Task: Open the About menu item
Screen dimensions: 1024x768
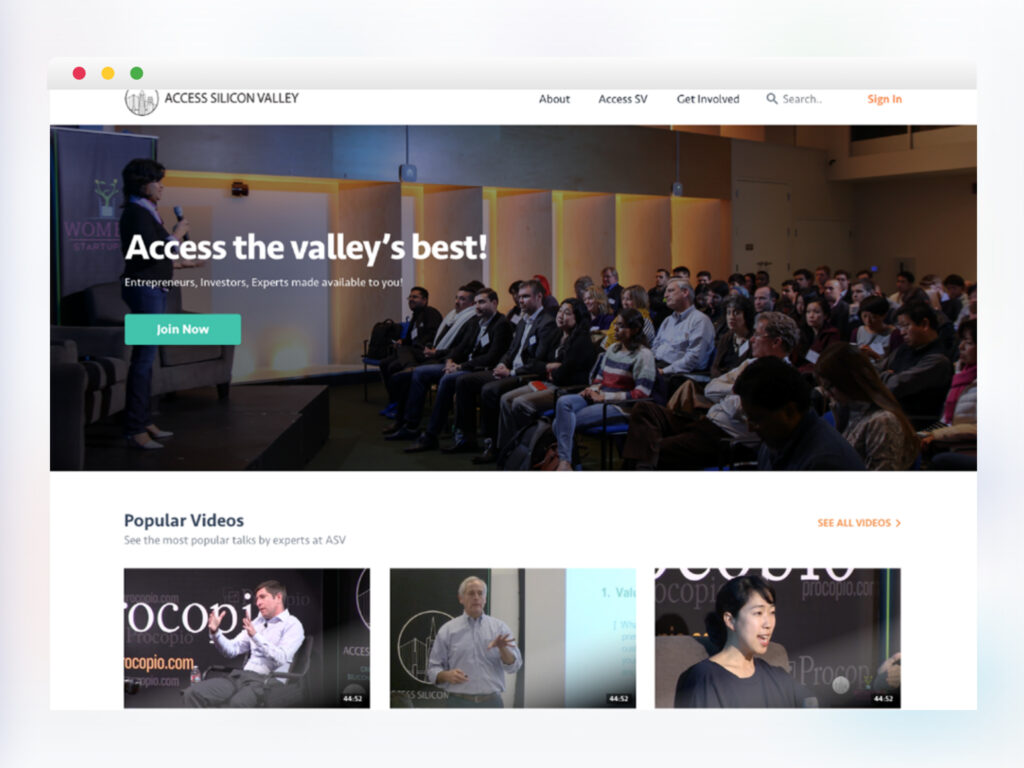Action: [x=554, y=99]
